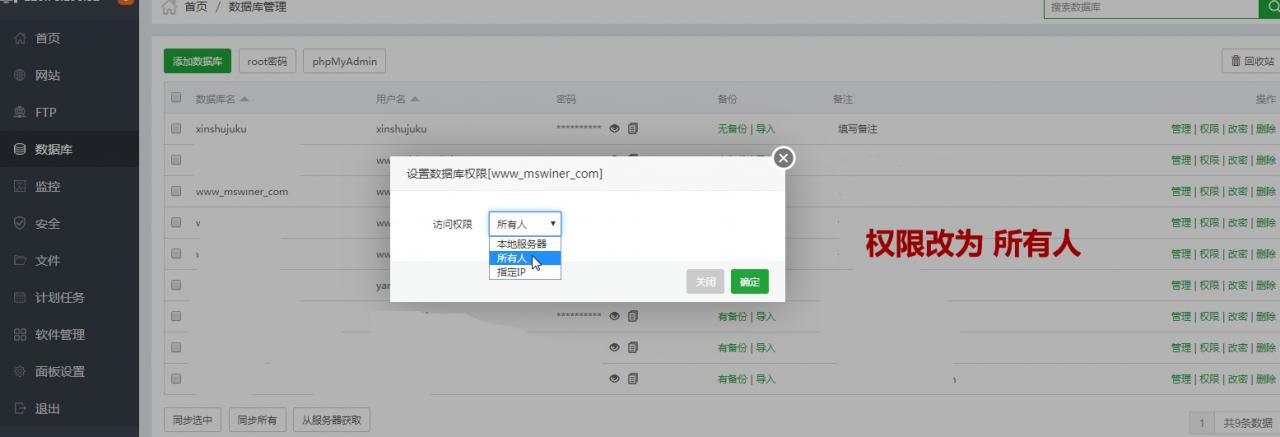The image size is (1280, 437).
Task: Show the xinshujuku password with the eye icon
Action: (615, 129)
